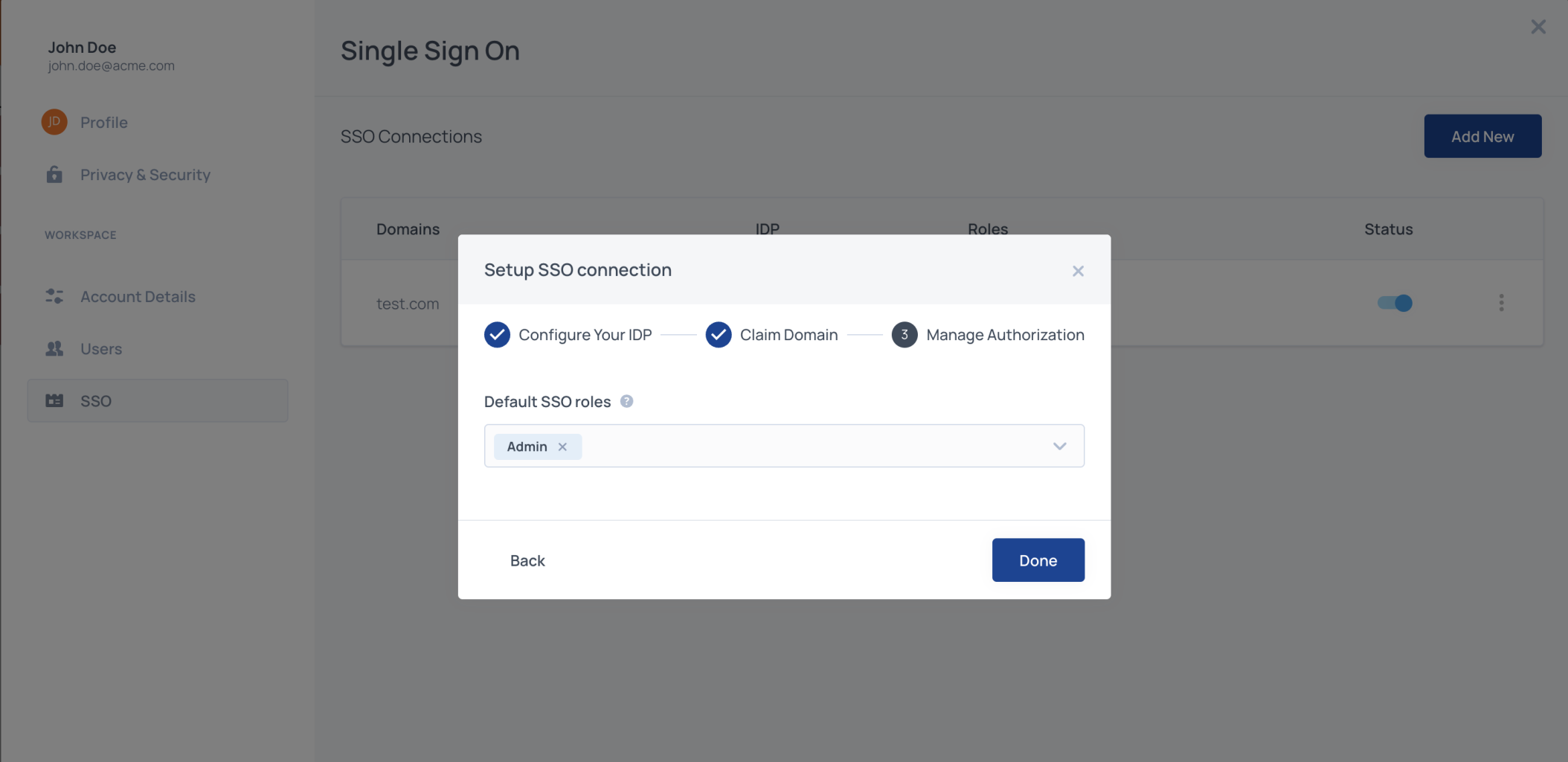This screenshot has width=1568, height=762.
Task: Open the test.com row three-dot menu
Action: (x=1501, y=302)
